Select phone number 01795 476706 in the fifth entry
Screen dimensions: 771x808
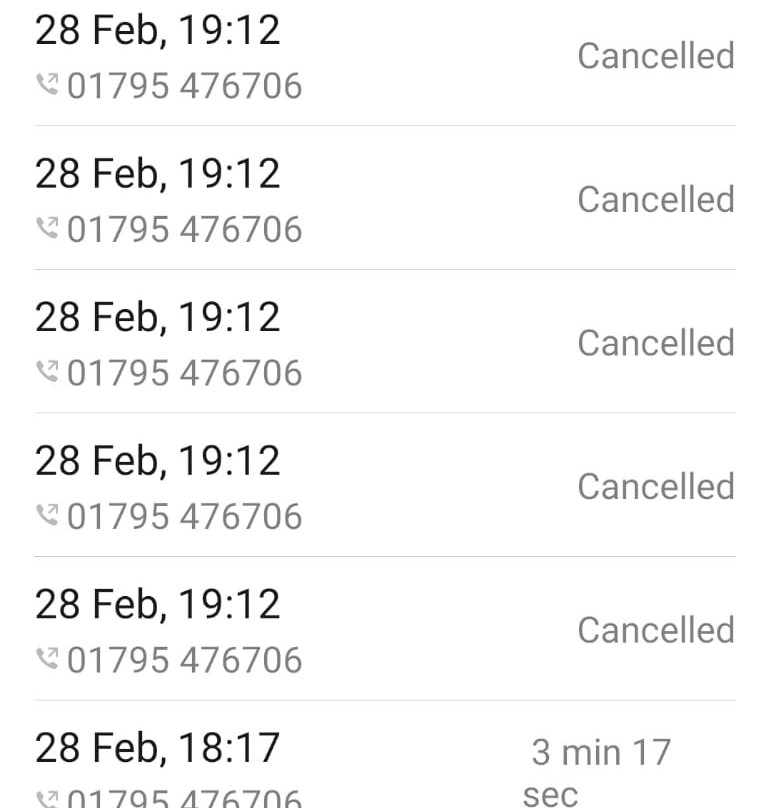pyautogui.click(x=185, y=660)
